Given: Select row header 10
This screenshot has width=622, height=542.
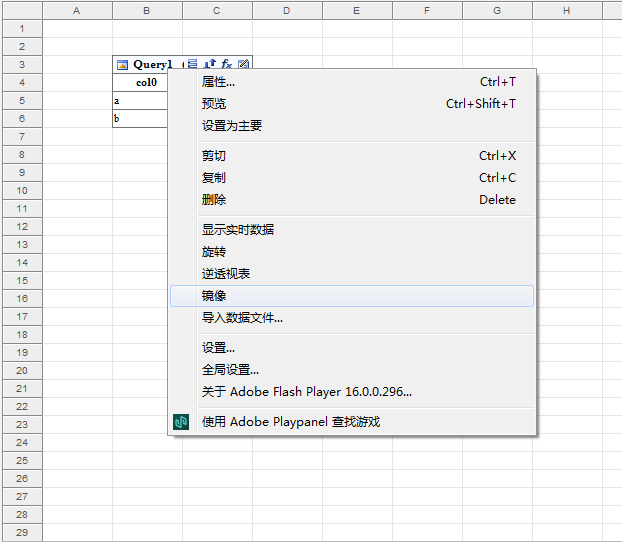Looking at the screenshot, I should 22,190.
